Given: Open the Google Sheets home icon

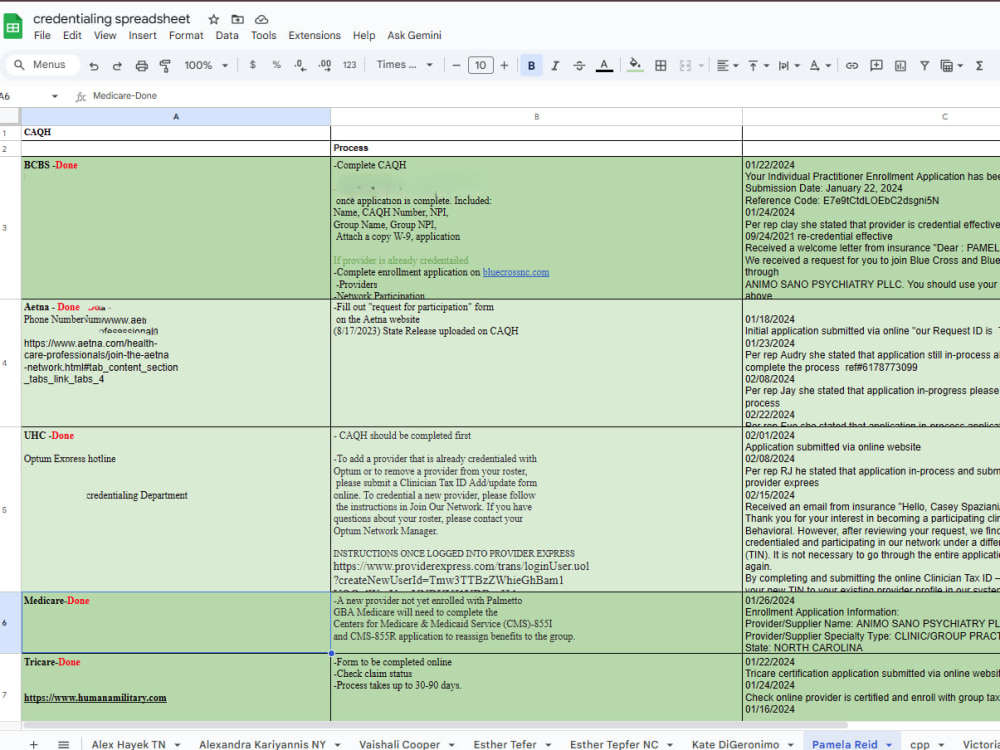Looking at the screenshot, I should pos(13,26).
